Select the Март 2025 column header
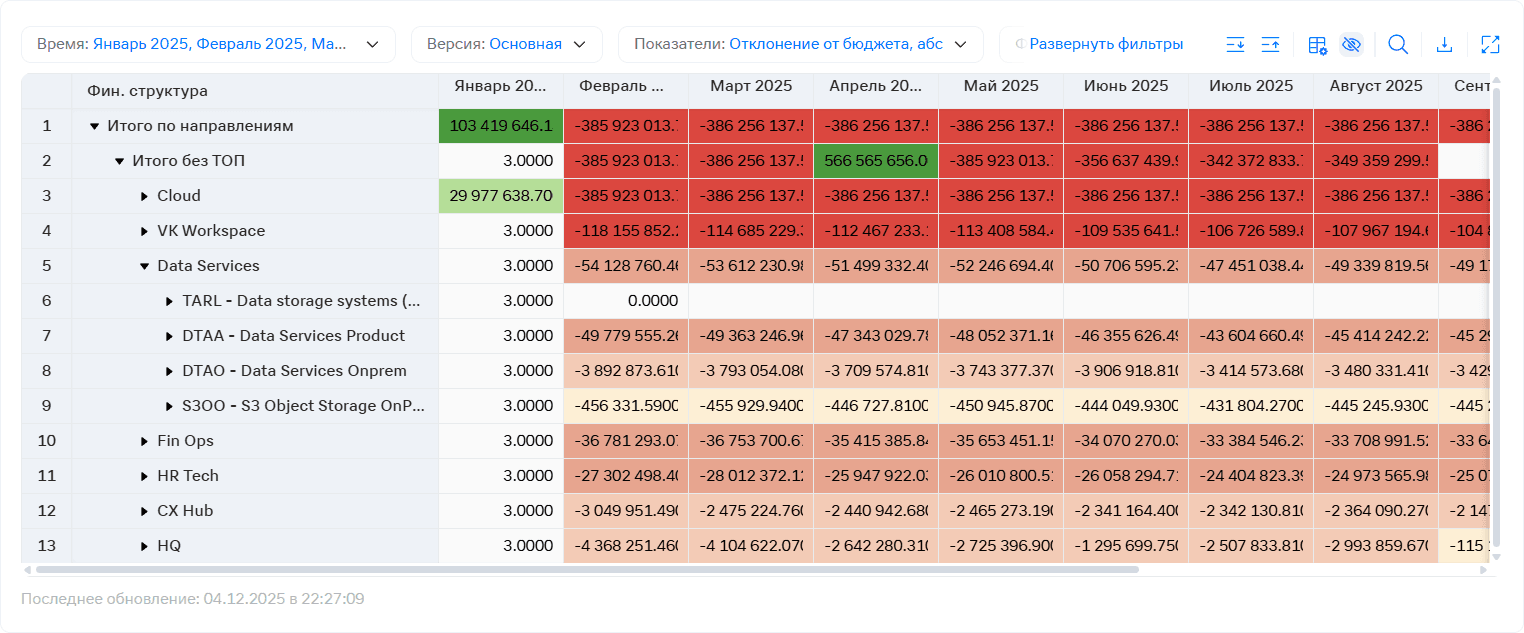Image resolution: width=1524 pixels, height=633 pixels. pos(751,87)
